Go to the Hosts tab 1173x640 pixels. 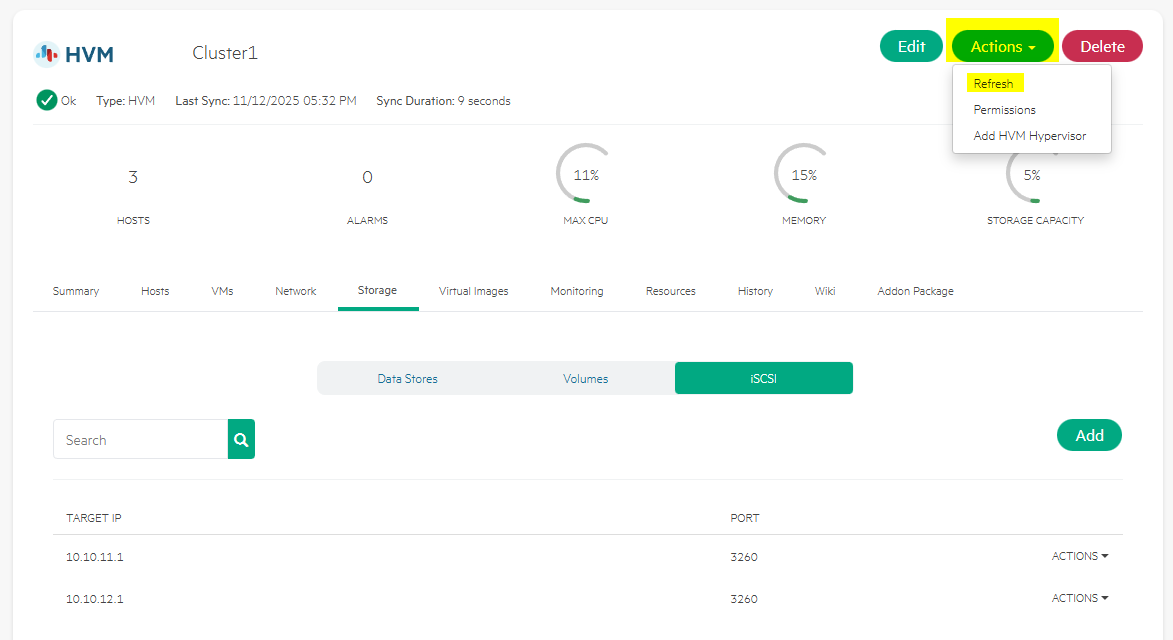pos(155,291)
